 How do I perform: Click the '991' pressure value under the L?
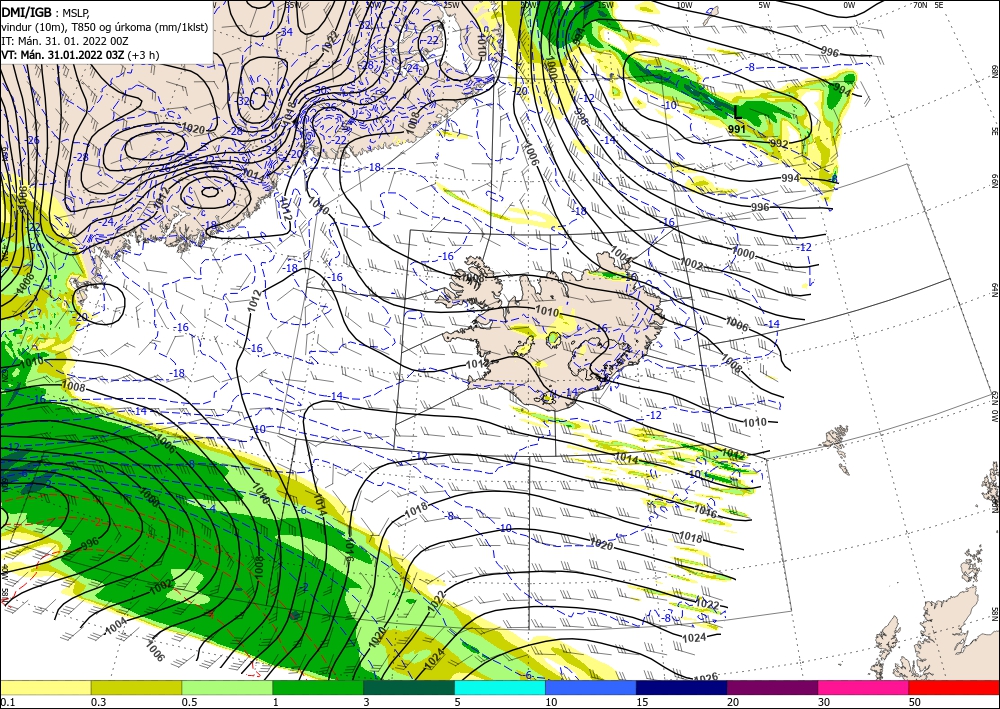[x=737, y=129]
